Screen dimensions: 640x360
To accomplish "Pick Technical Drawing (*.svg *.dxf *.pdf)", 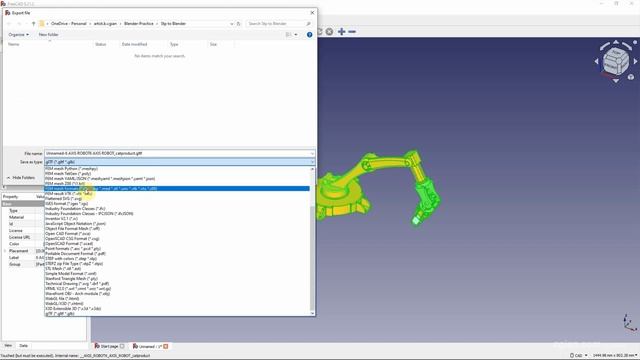I will (x=77, y=284).
